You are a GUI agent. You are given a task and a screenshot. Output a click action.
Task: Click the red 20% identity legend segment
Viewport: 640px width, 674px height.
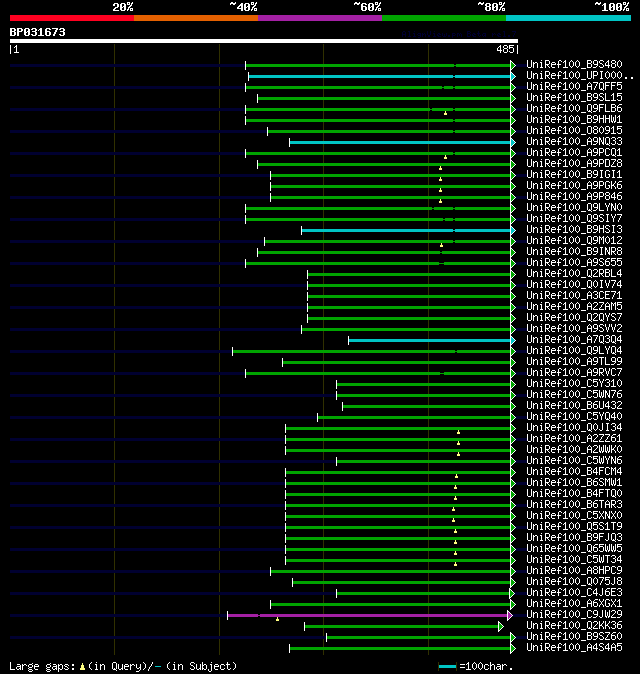coord(72,18)
